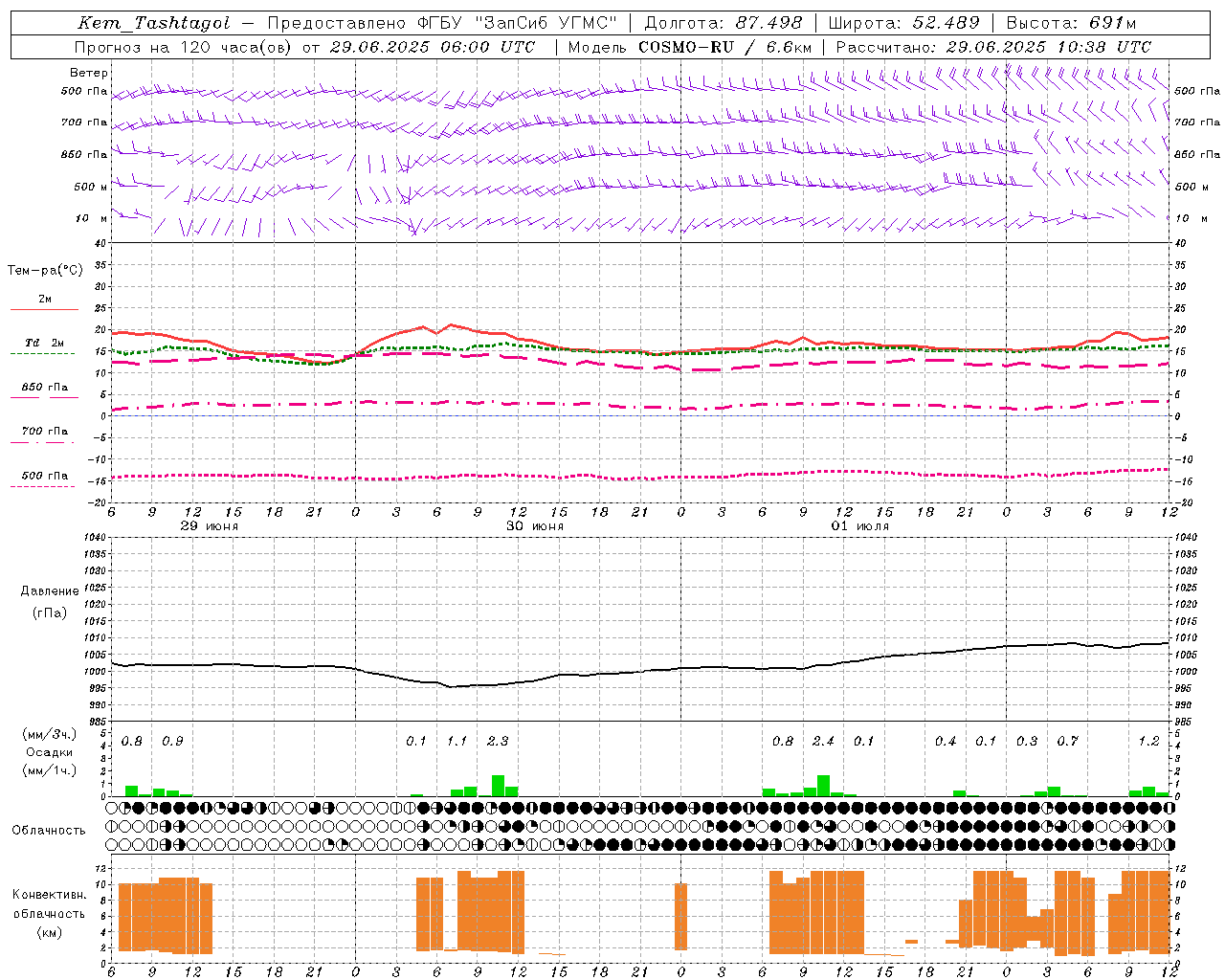The image size is (1225, 980).
Task: Click the (км) unit label under convective cloudiness
Action: pos(50,932)
